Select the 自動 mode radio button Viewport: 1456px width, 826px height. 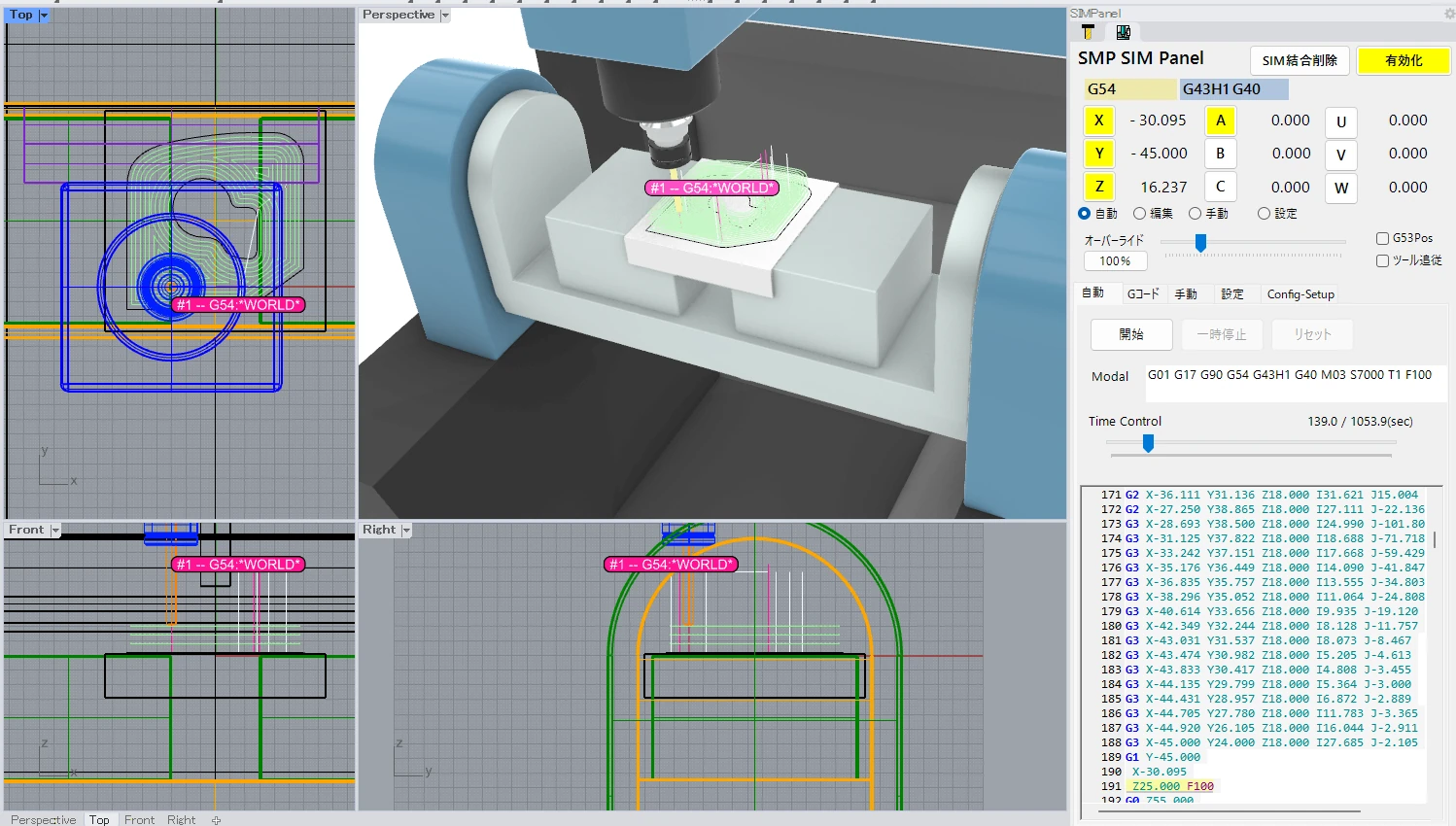1085,214
